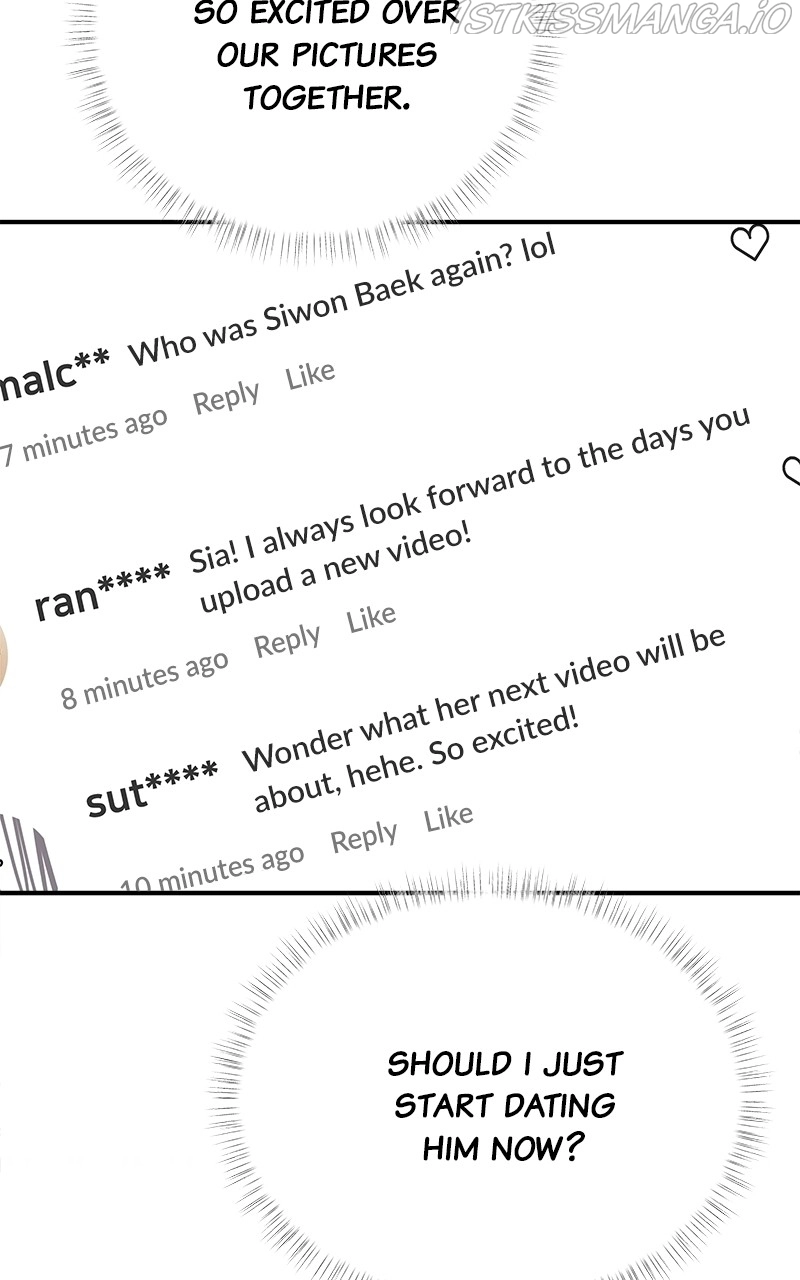Tap the heart icon beside the Siwon Baek comment

click(x=749, y=242)
